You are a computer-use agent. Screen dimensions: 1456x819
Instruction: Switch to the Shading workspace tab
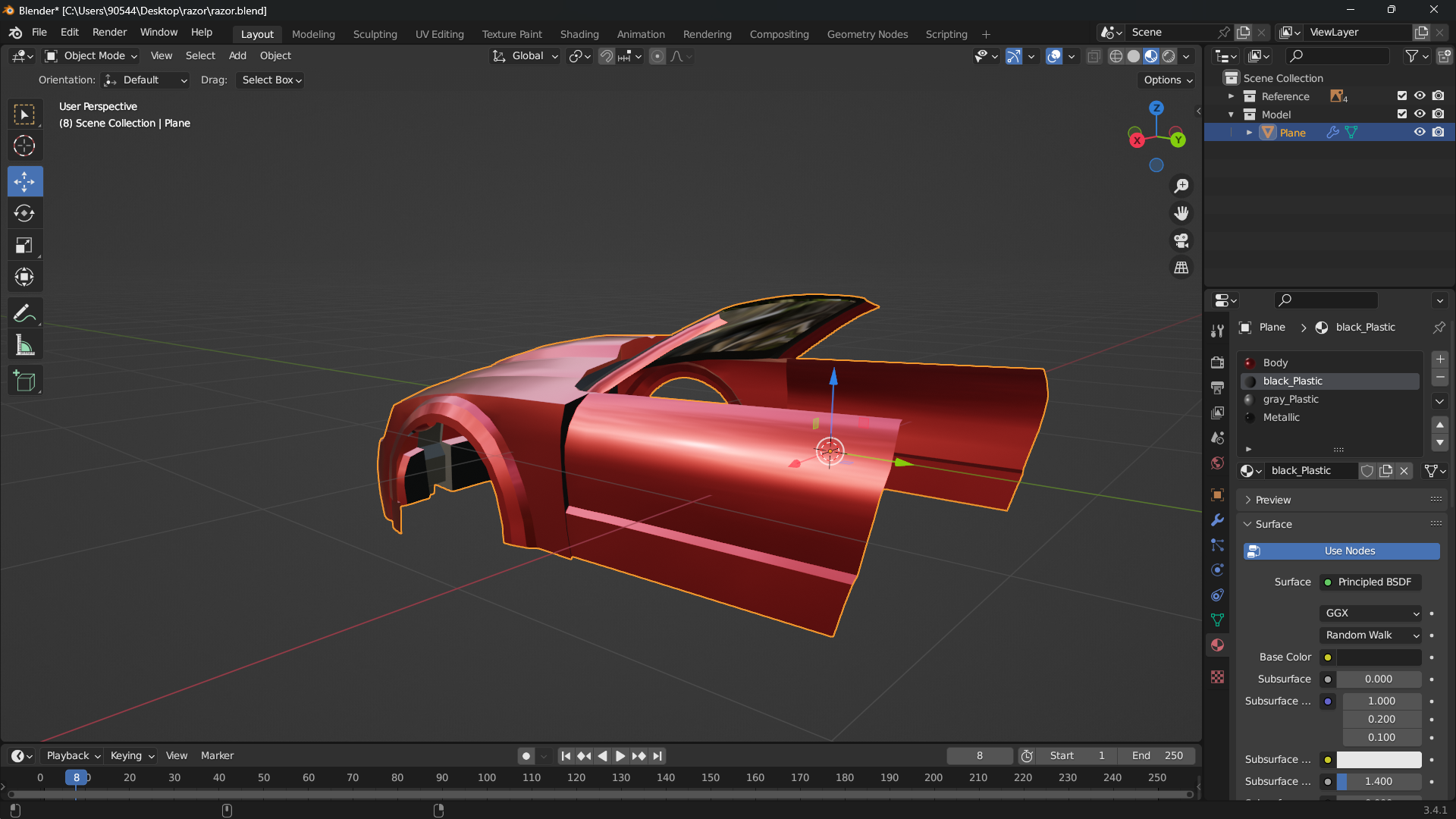[x=579, y=34]
